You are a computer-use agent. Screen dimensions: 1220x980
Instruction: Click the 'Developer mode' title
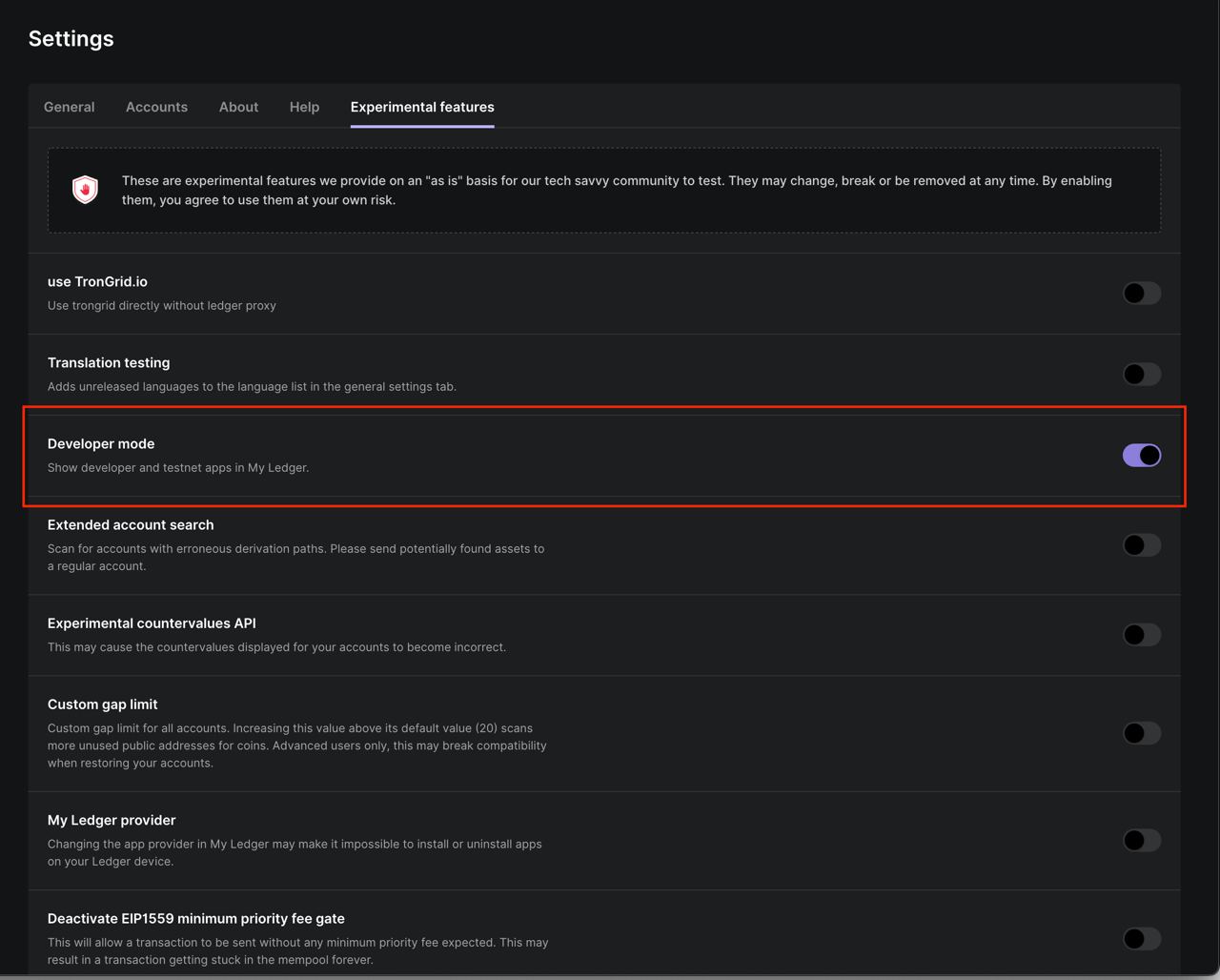click(101, 444)
